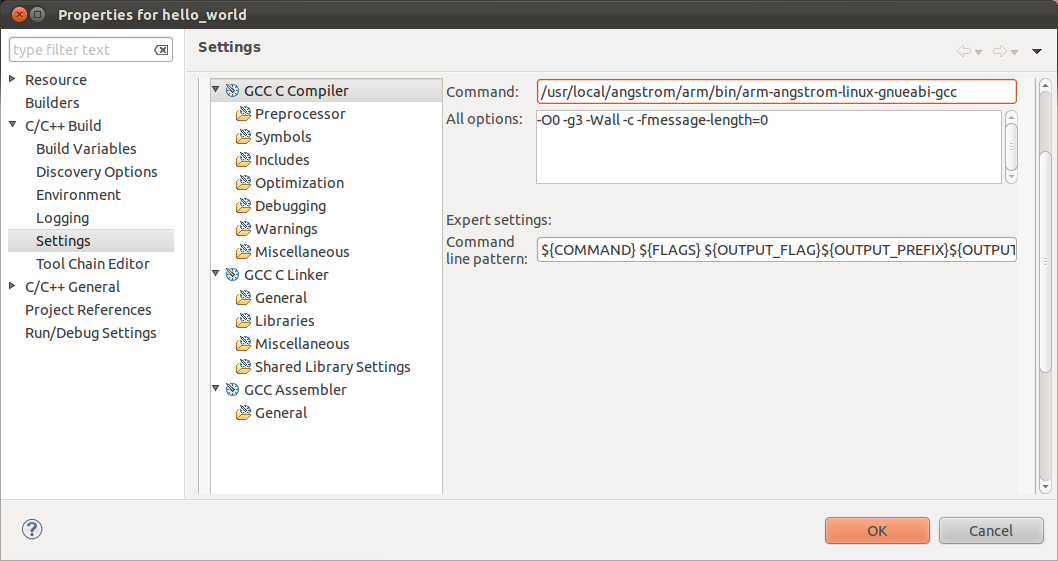Expand the Resource category
The image size is (1058, 561).
click(12, 79)
